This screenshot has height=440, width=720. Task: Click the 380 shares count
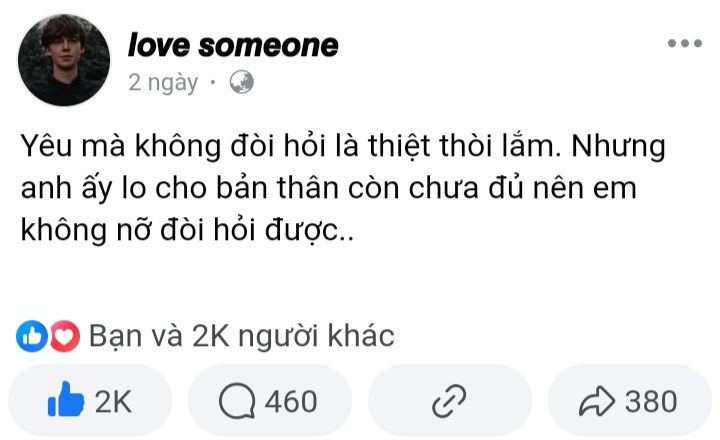[651, 402]
